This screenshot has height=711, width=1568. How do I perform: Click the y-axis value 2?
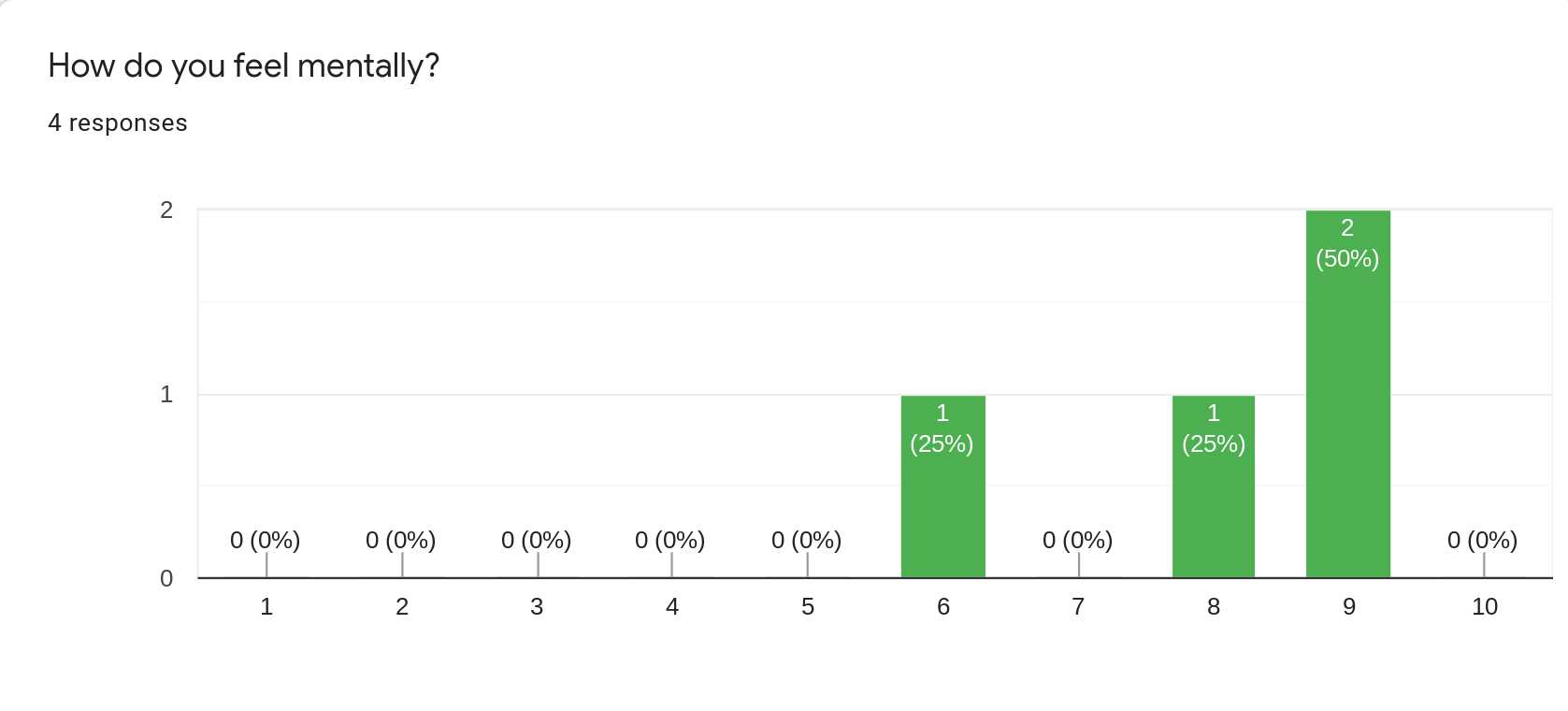pos(166,210)
